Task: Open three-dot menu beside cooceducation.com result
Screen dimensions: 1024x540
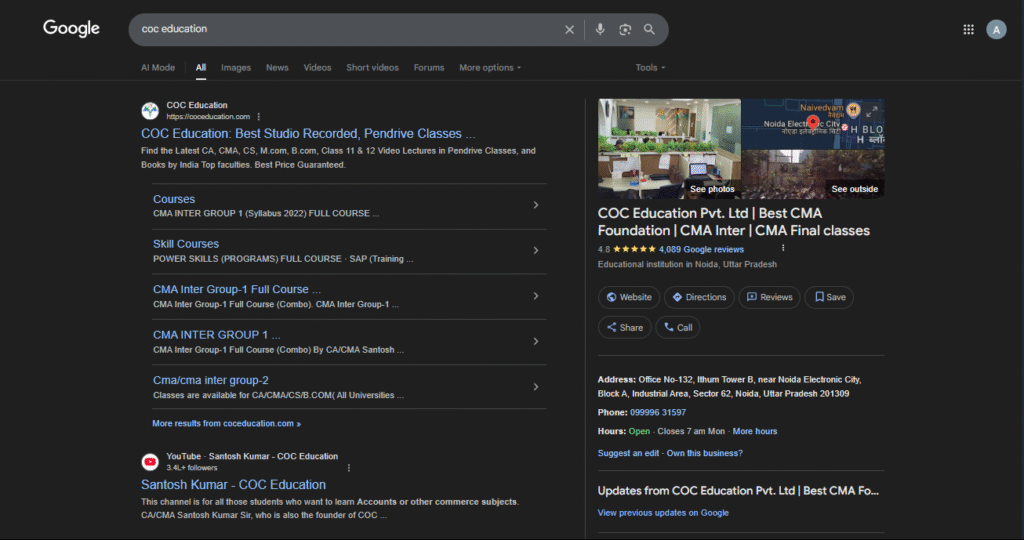Action: 259,117
